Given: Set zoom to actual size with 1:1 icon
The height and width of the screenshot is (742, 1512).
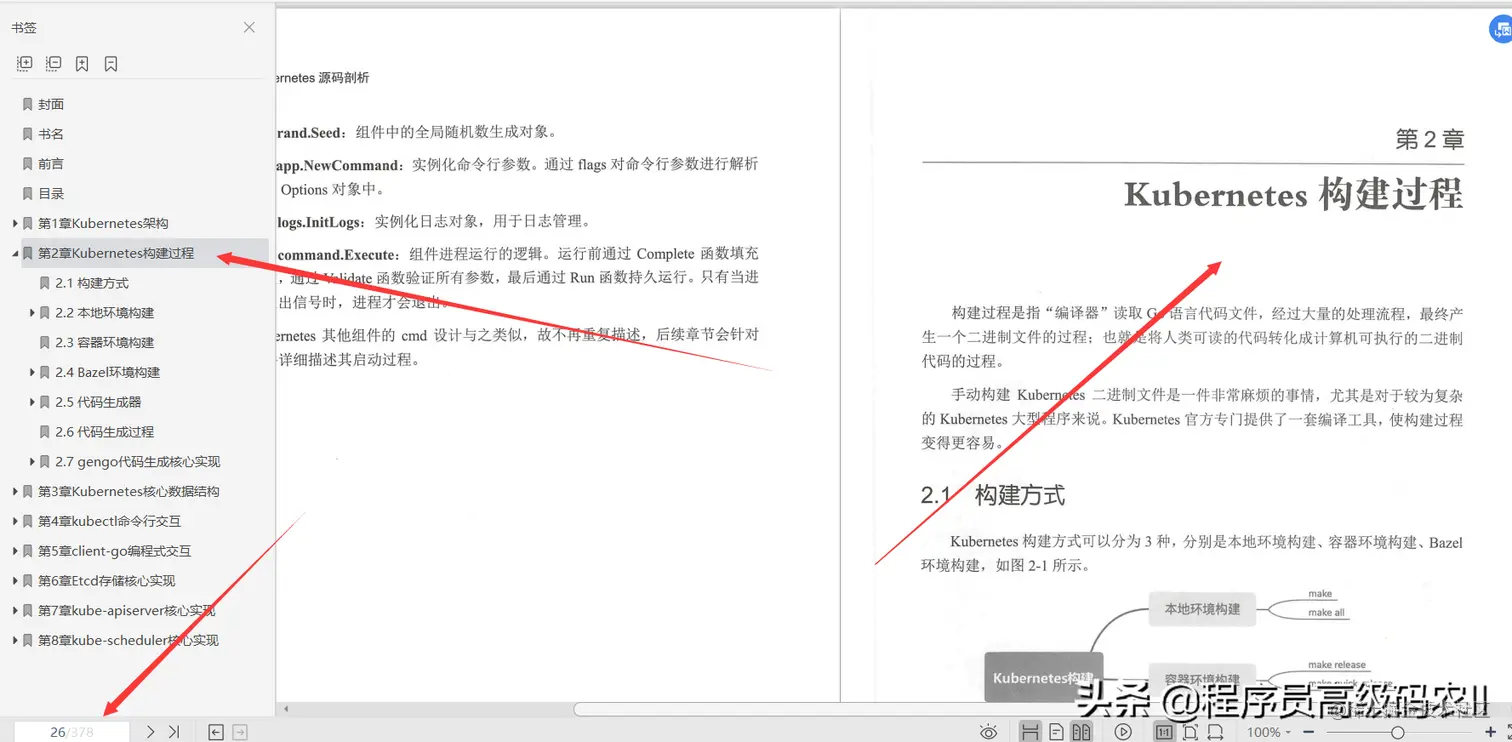Looking at the screenshot, I should (1165, 731).
